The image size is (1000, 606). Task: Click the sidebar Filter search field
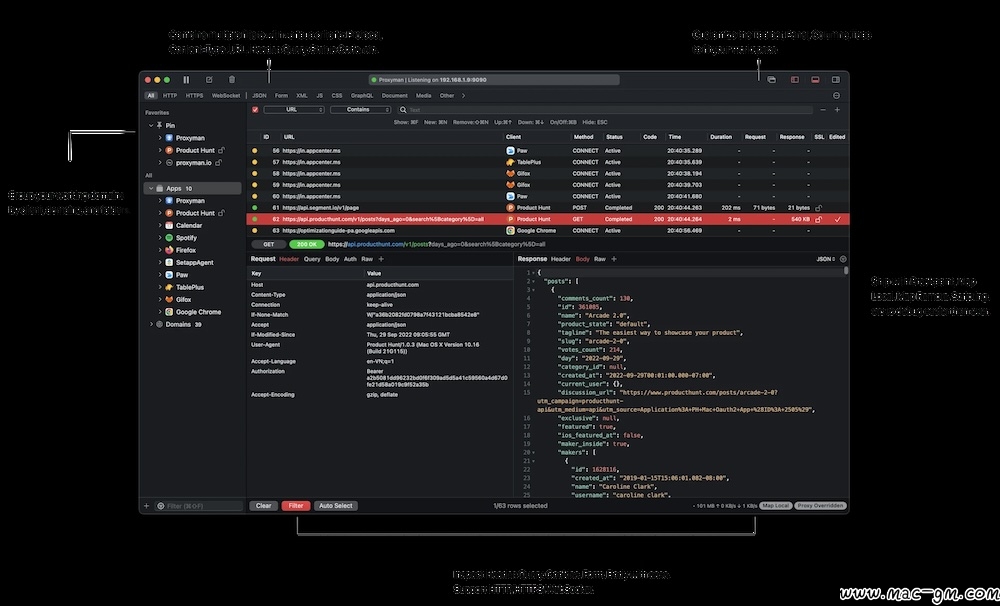coord(200,506)
